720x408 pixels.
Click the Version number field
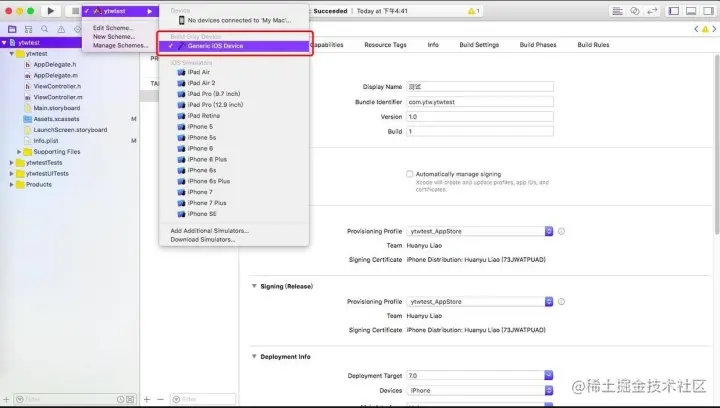pos(480,117)
